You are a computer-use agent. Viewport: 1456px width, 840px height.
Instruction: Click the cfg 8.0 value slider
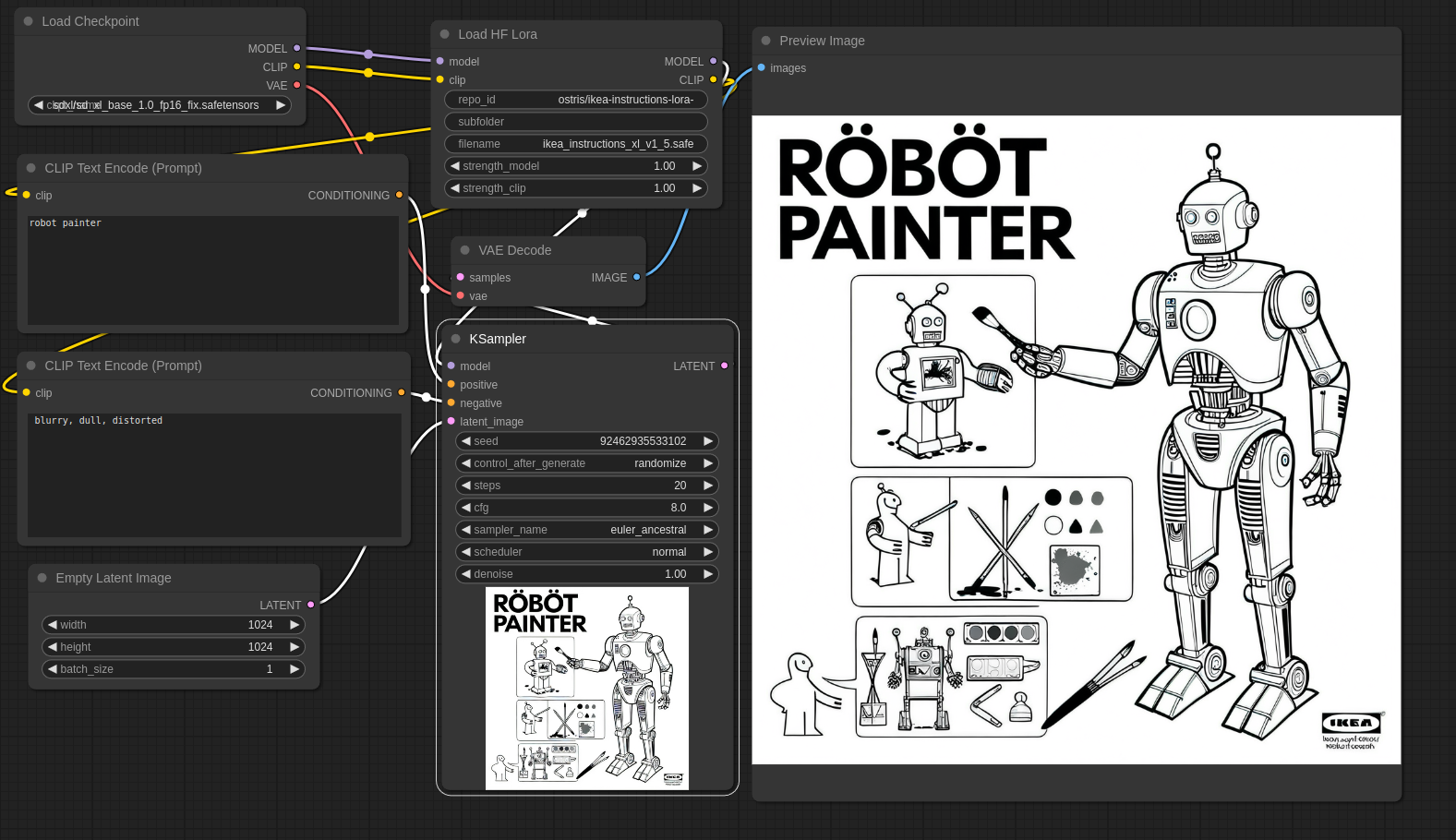(587, 508)
